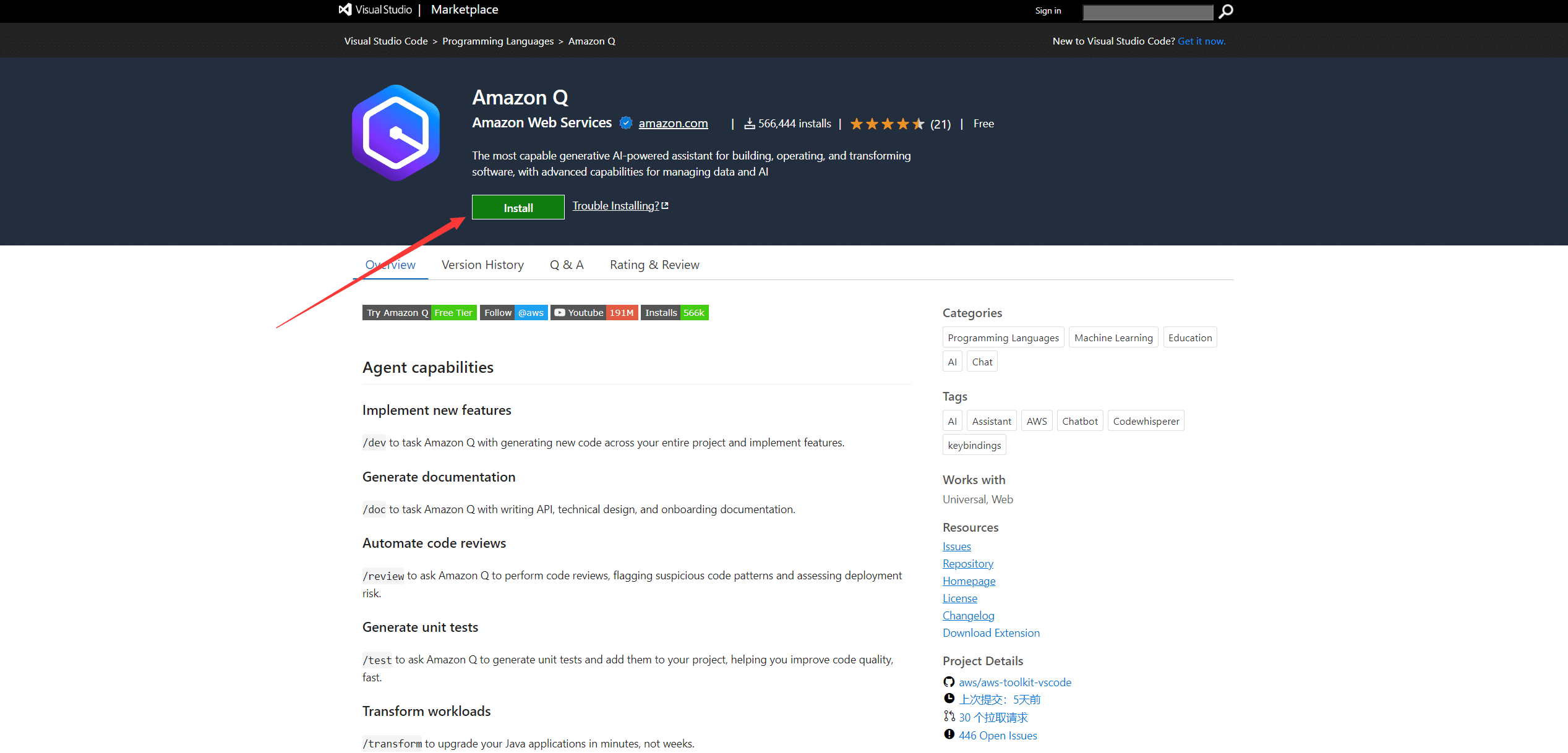1568x753 pixels.
Task: Click the GitHub aws/aws-toolkit-vscode repo link
Action: [1014, 682]
